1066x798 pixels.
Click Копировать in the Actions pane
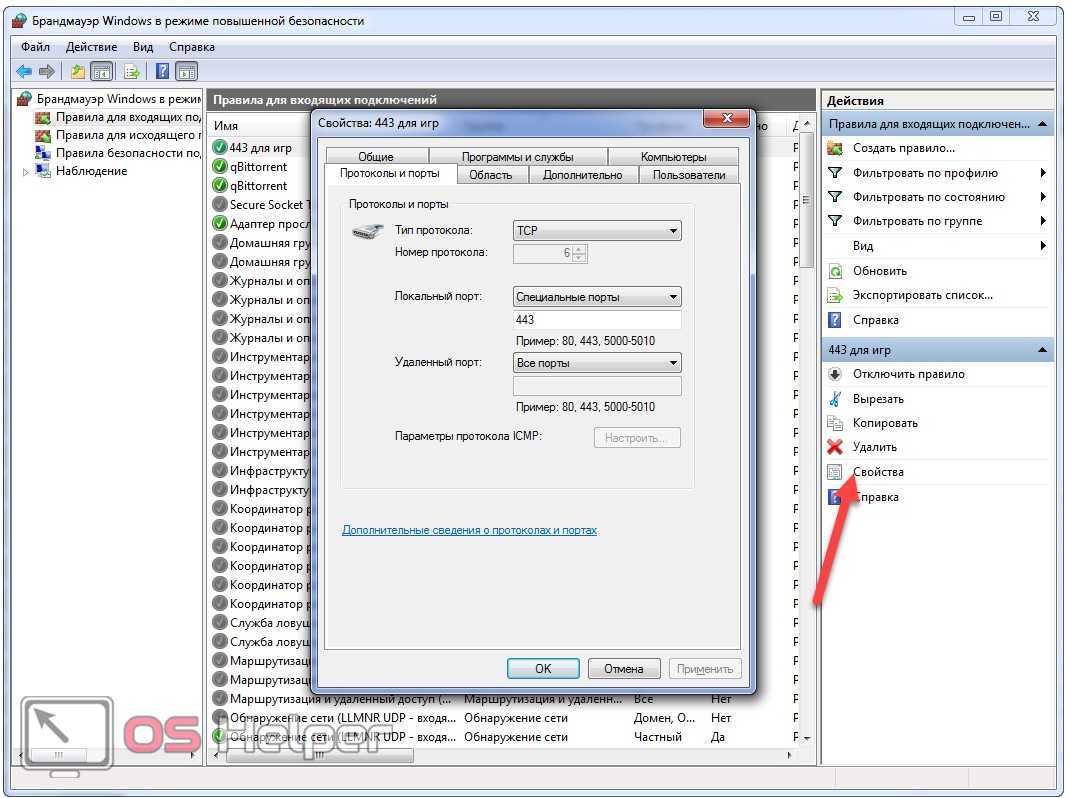pos(885,423)
